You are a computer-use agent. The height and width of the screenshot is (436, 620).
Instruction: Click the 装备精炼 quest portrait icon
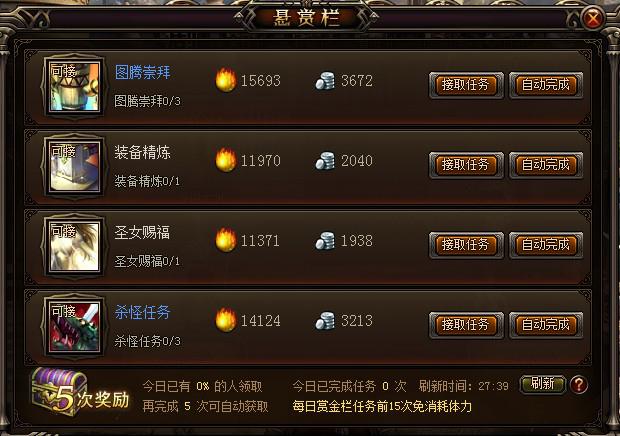click(x=74, y=166)
